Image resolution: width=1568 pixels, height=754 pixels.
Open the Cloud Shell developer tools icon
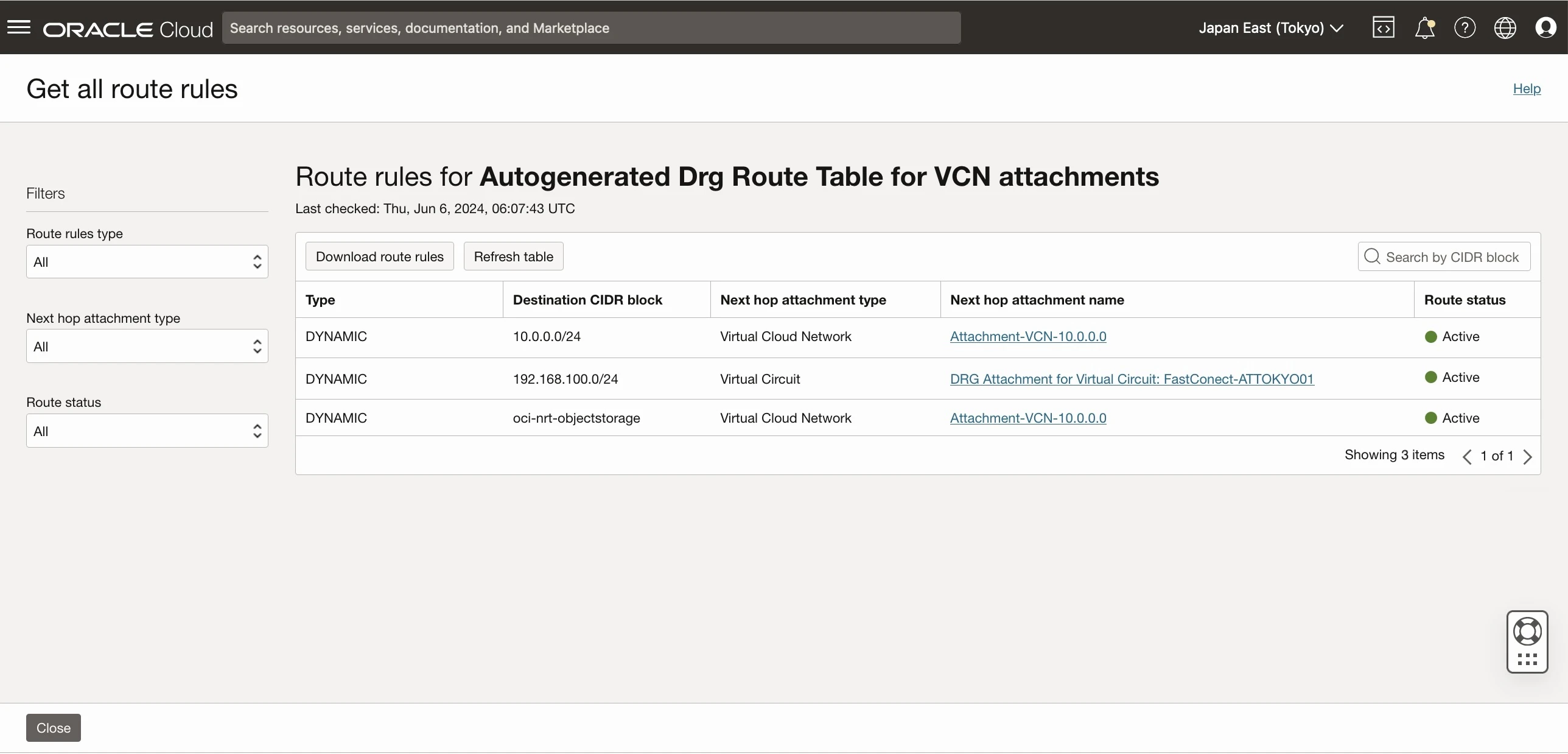pyautogui.click(x=1384, y=27)
